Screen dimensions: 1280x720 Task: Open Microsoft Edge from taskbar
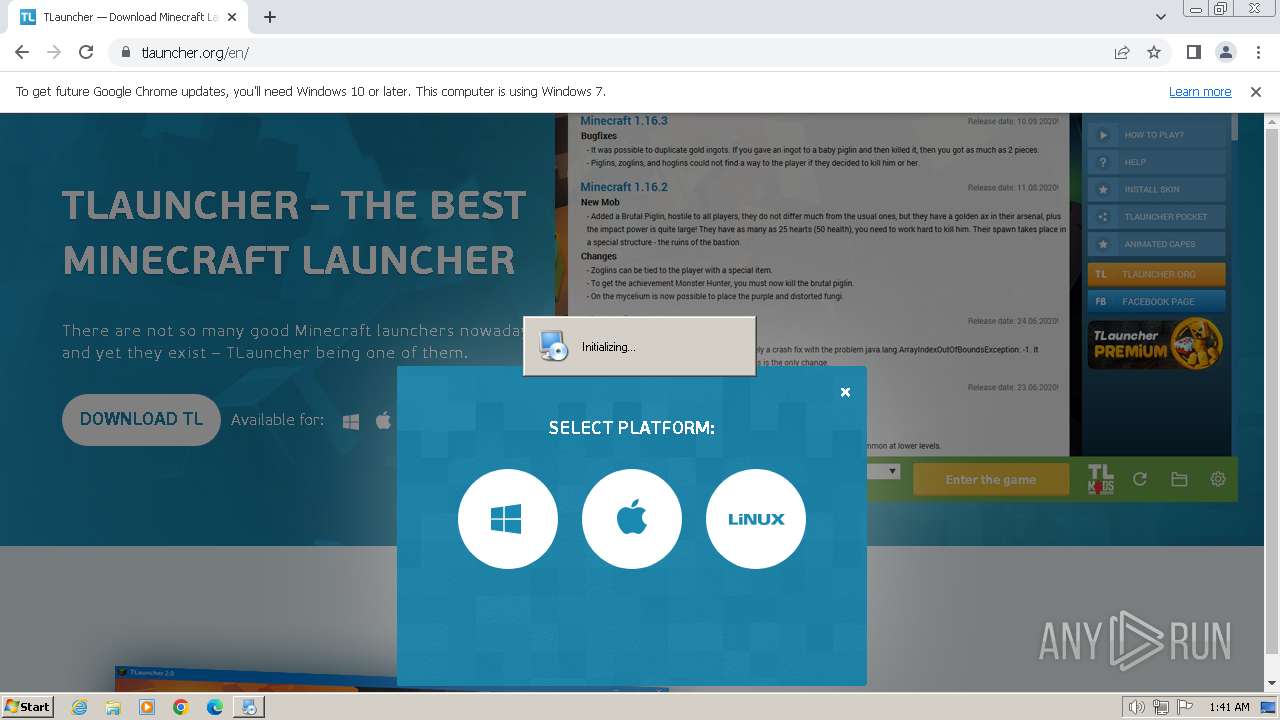pyautogui.click(x=215, y=707)
